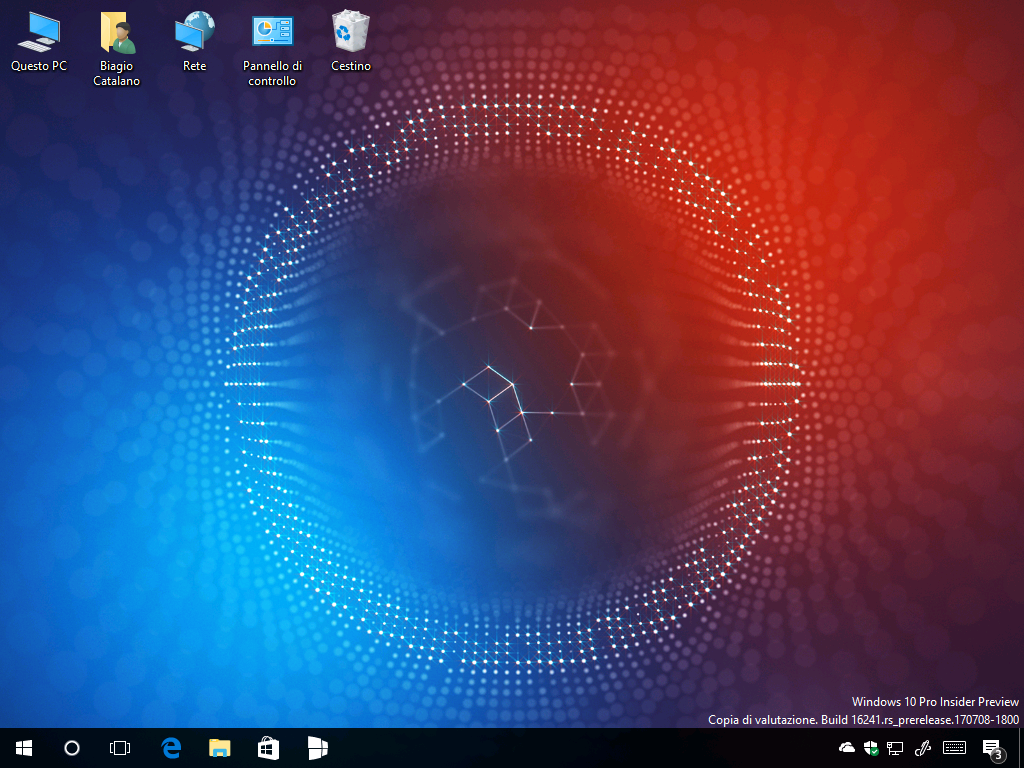Open OneDrive cloud icon in system tray
Image resolution: width=1024 pixels, height=768 pixels.
click(846, 748)
